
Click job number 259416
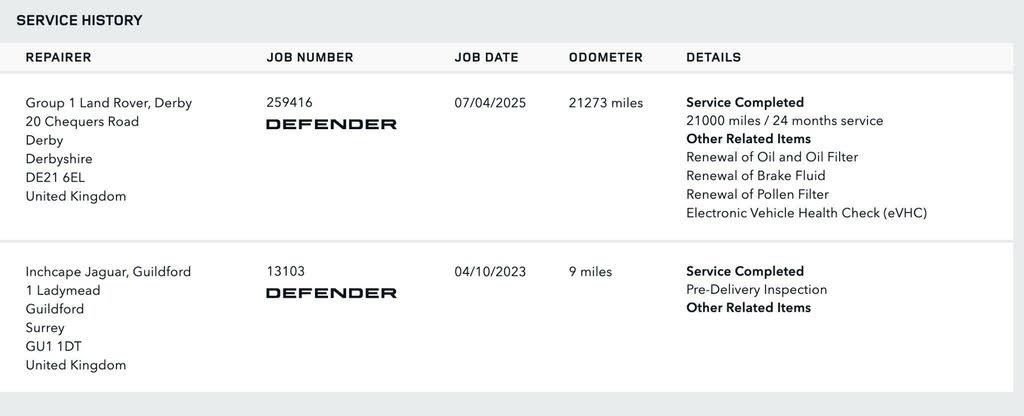click(x=289, y=103)
